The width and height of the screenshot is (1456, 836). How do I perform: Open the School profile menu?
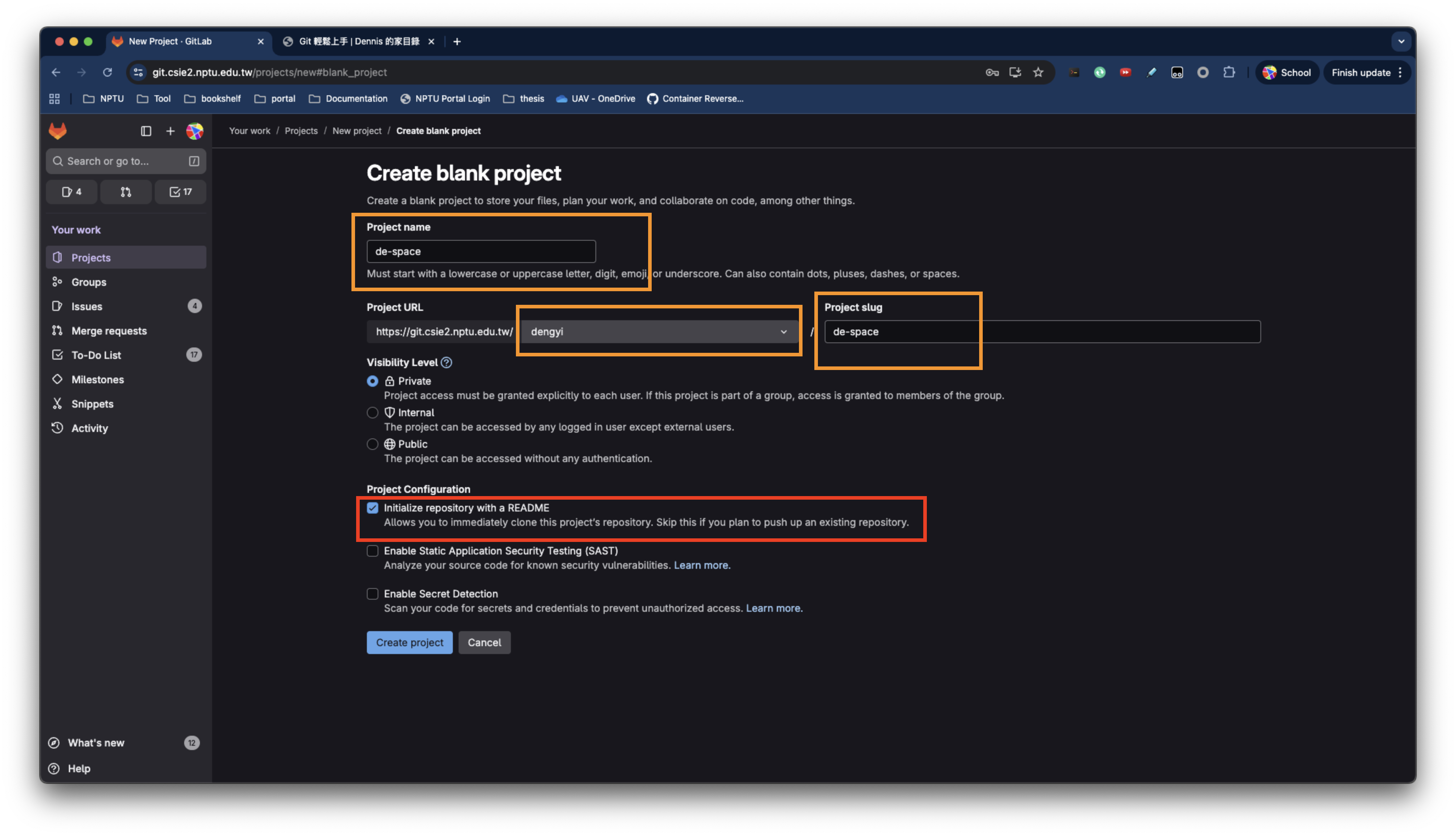[1287, 72]
